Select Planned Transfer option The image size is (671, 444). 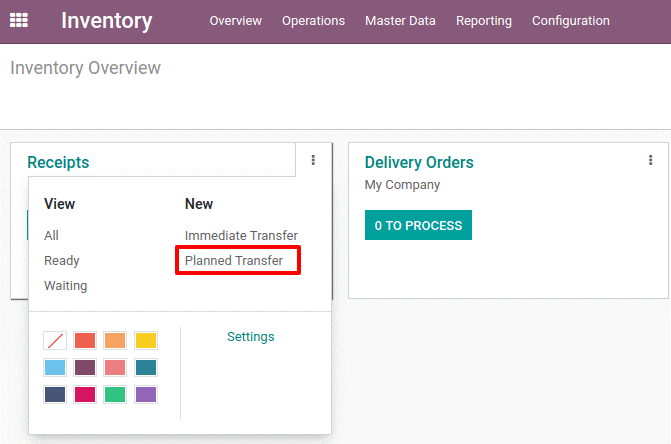[x=234, y=260]
